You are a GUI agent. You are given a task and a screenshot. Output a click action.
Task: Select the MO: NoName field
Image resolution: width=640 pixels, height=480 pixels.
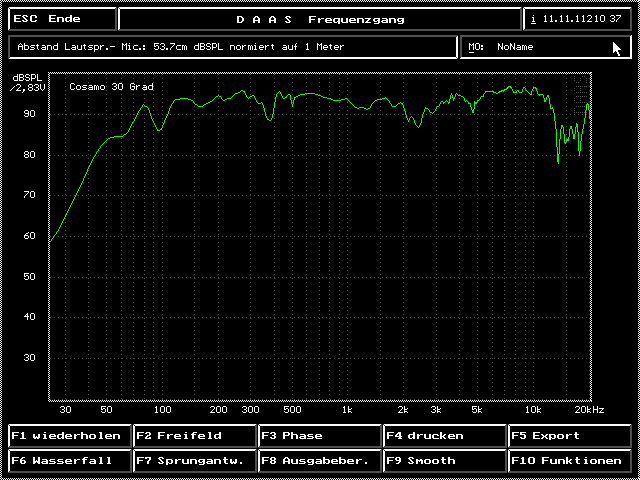click(x=545, y=47)
